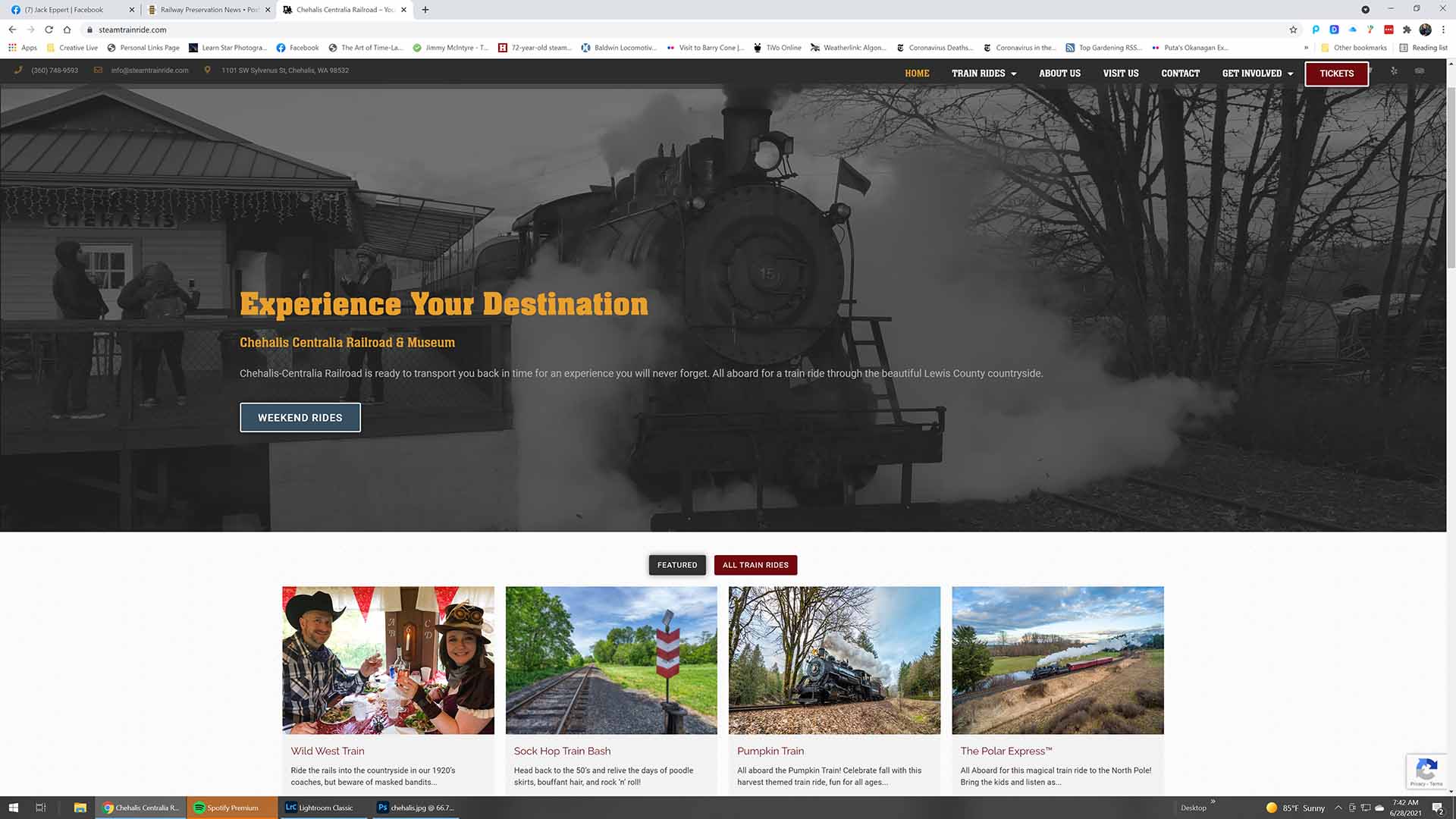
Task: Bookmark this page with the star icon
Action: (1294, 30)
